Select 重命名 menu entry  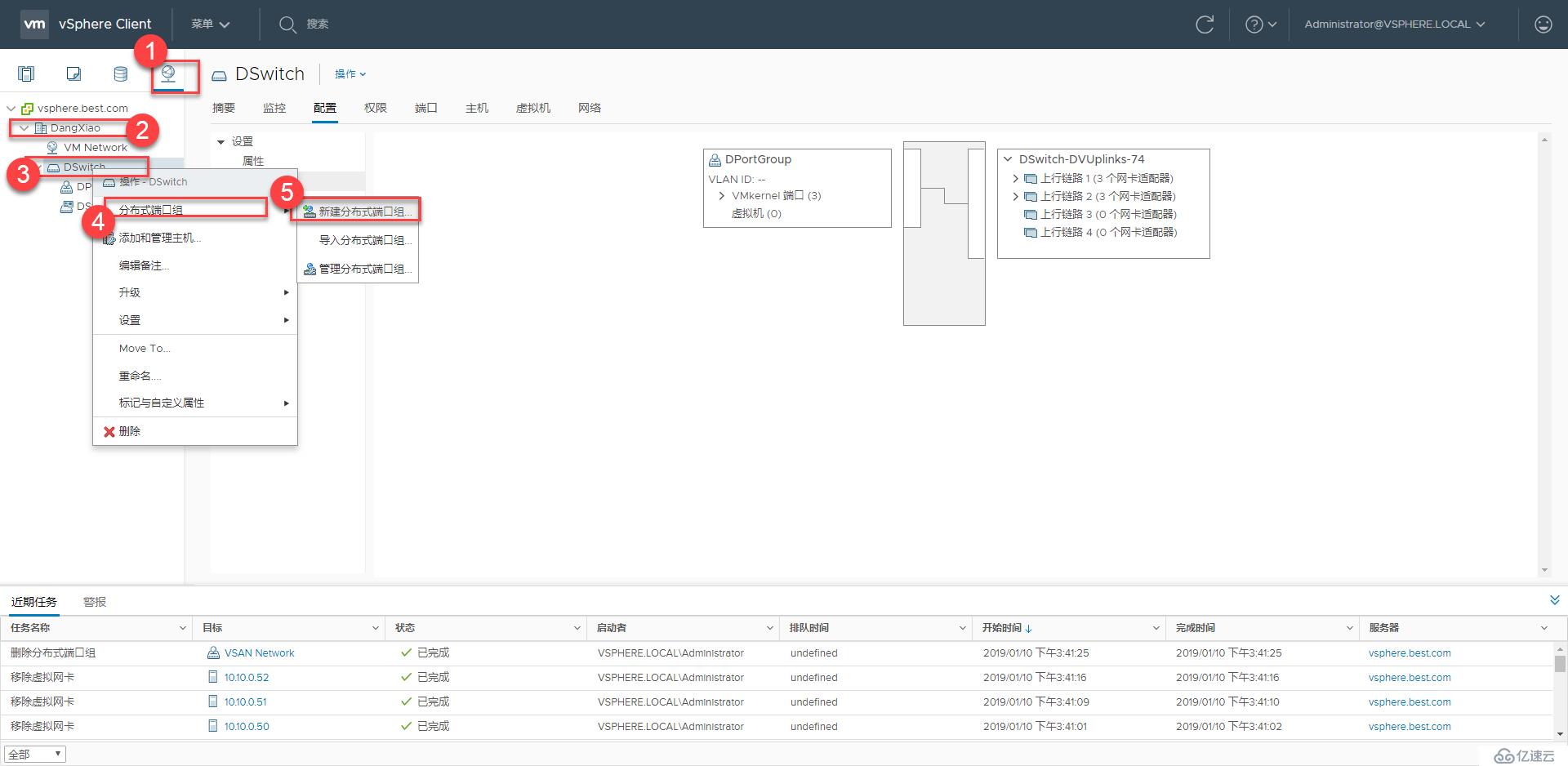click(195, 376)
